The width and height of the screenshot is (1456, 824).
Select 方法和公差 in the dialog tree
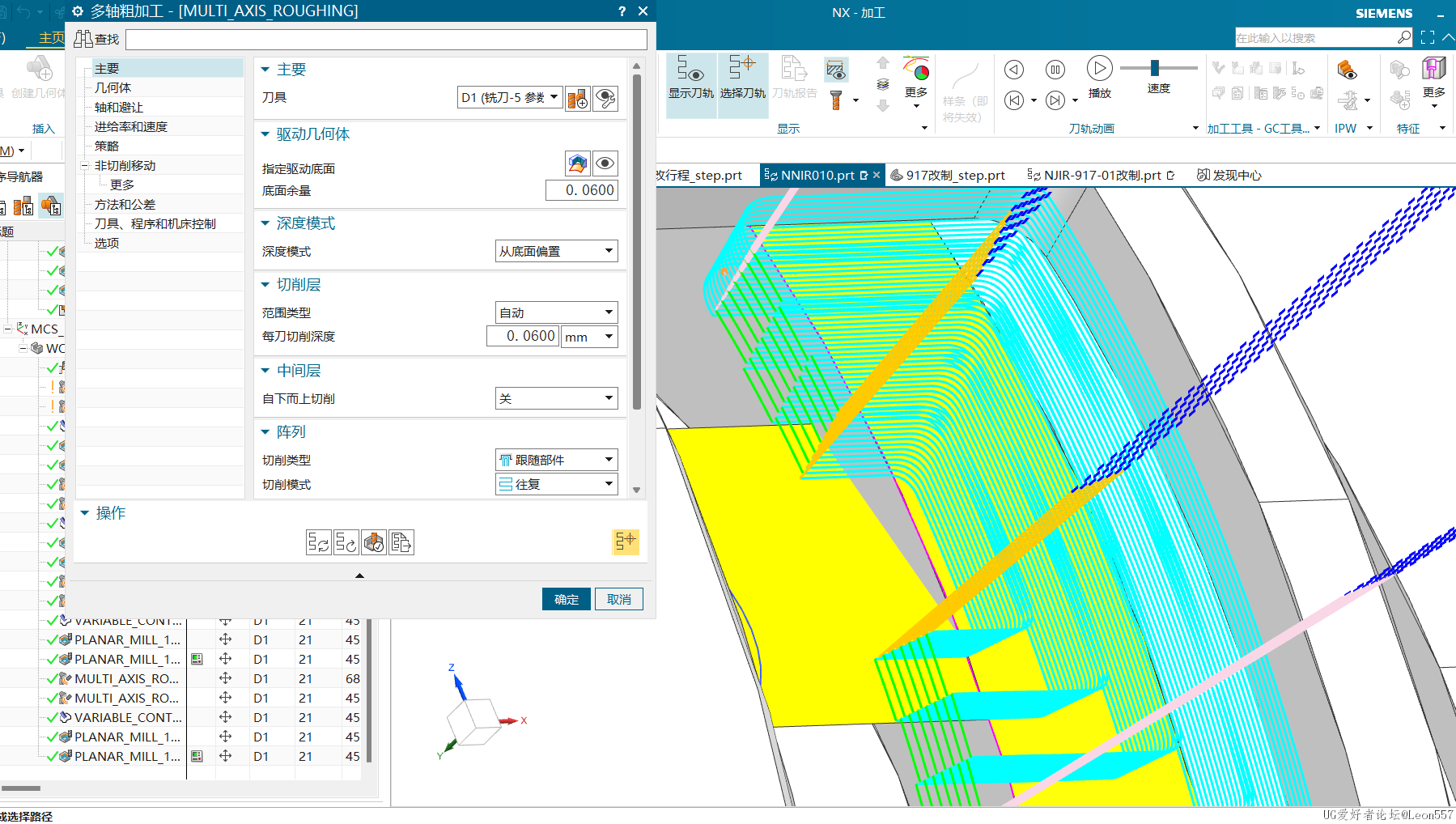[125, 204]
